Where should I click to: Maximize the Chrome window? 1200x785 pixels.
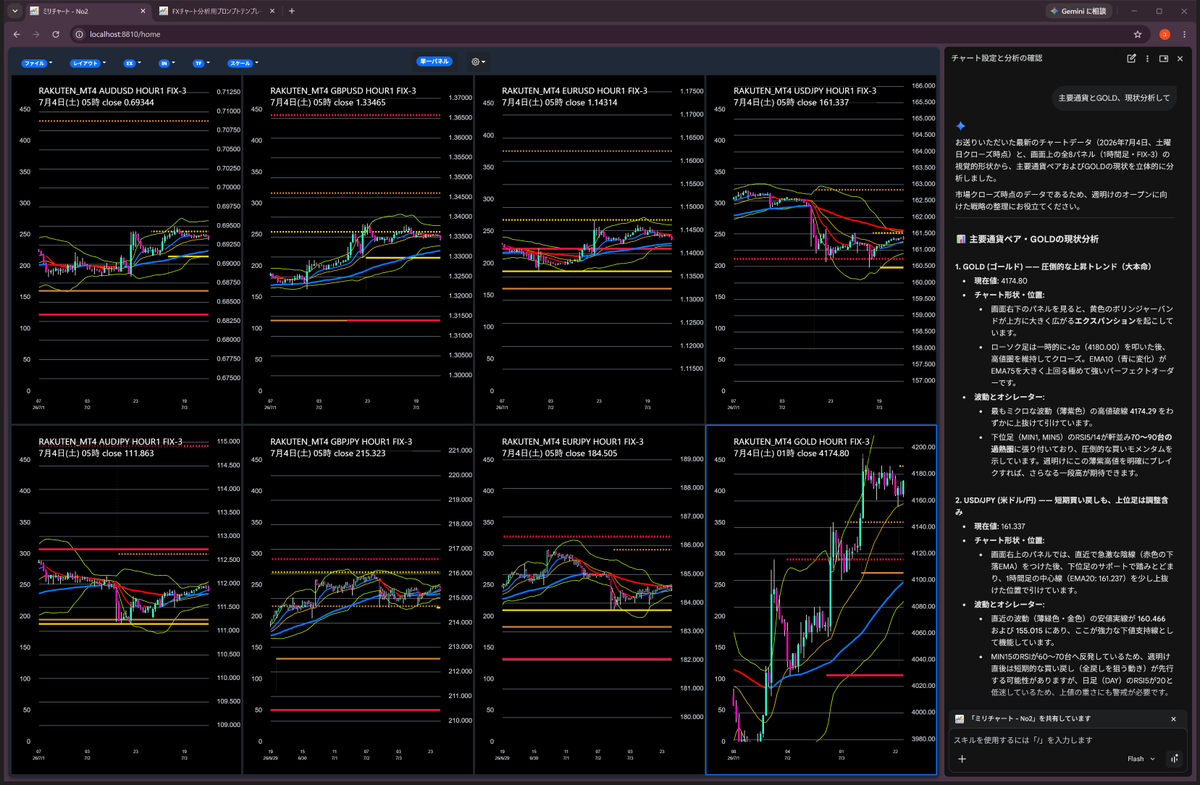coord(1159,11)
